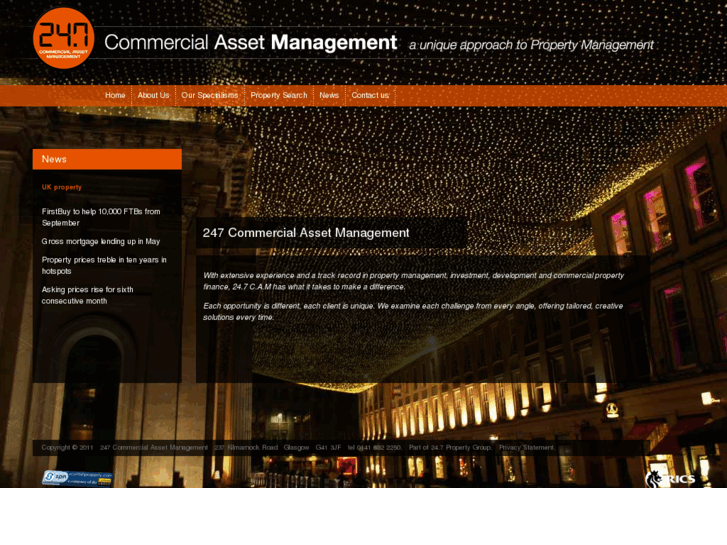The width and height of the screenshot is (727, 545).
Task: Open the SPN Scottish Property badge
Action: pyautogui.click(x=77, y=478)
